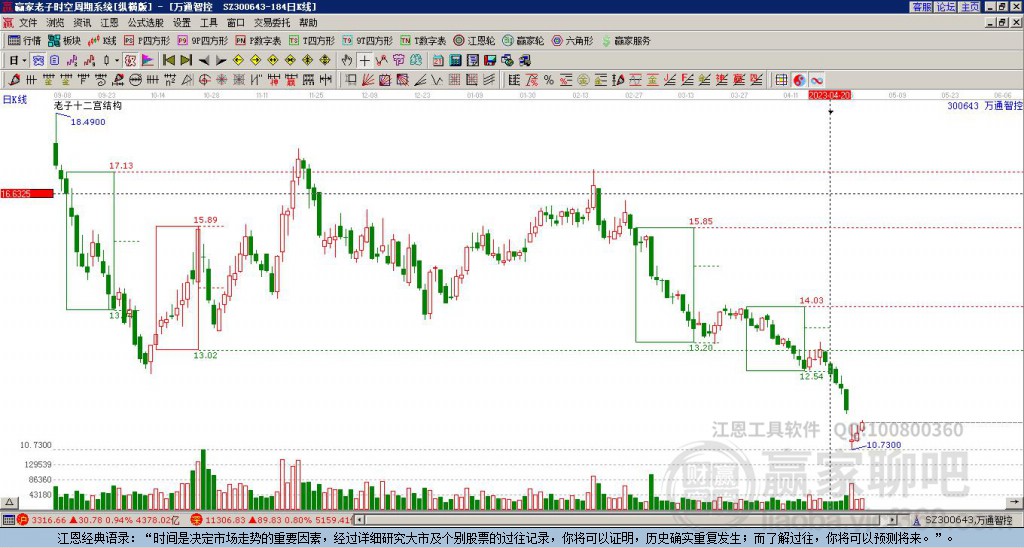Jump to first bar icon
Viewport: 1024px width, 548px height.
[168, 61]
